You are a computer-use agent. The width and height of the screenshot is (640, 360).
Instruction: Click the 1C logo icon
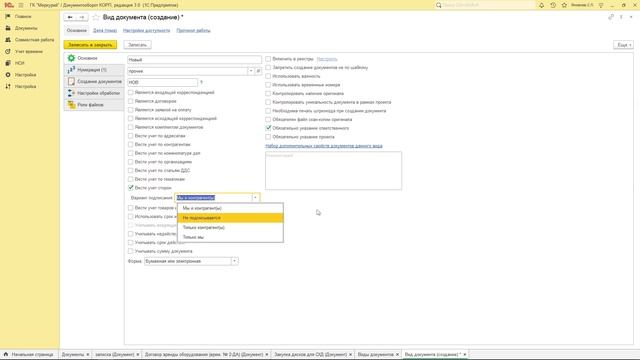pos(8,5)
